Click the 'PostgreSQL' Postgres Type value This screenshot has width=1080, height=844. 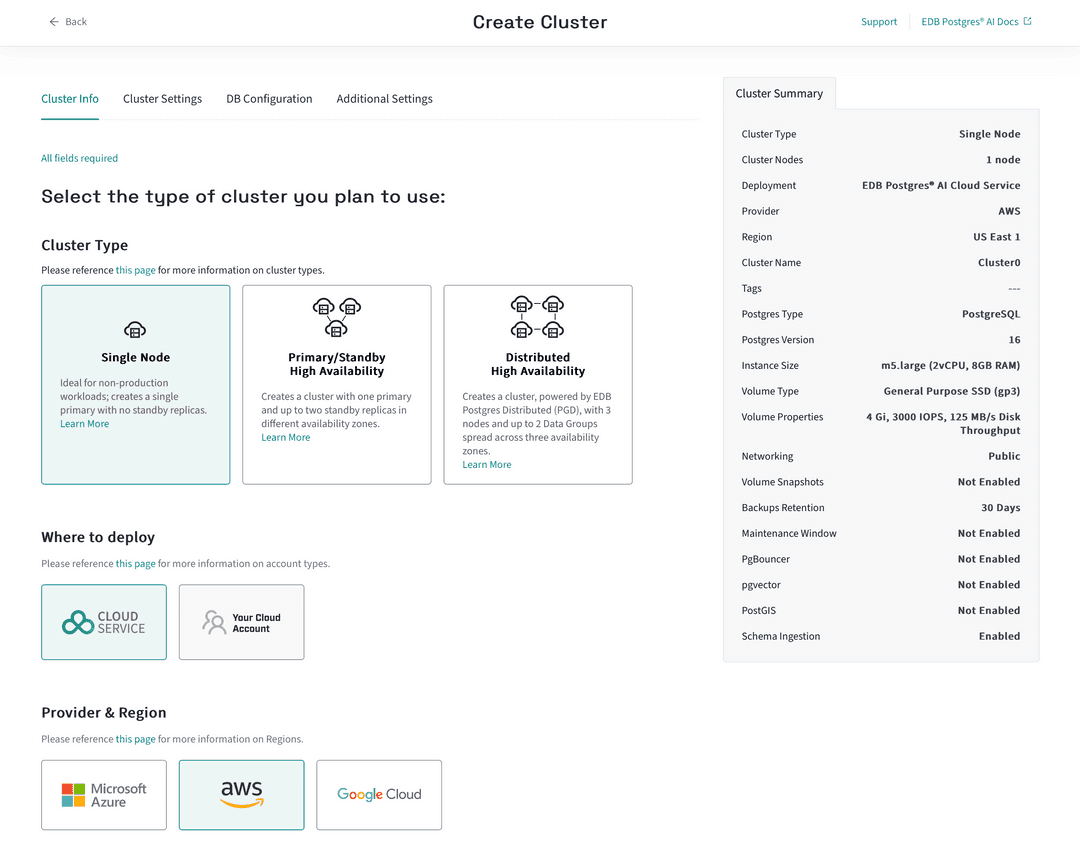991,314
